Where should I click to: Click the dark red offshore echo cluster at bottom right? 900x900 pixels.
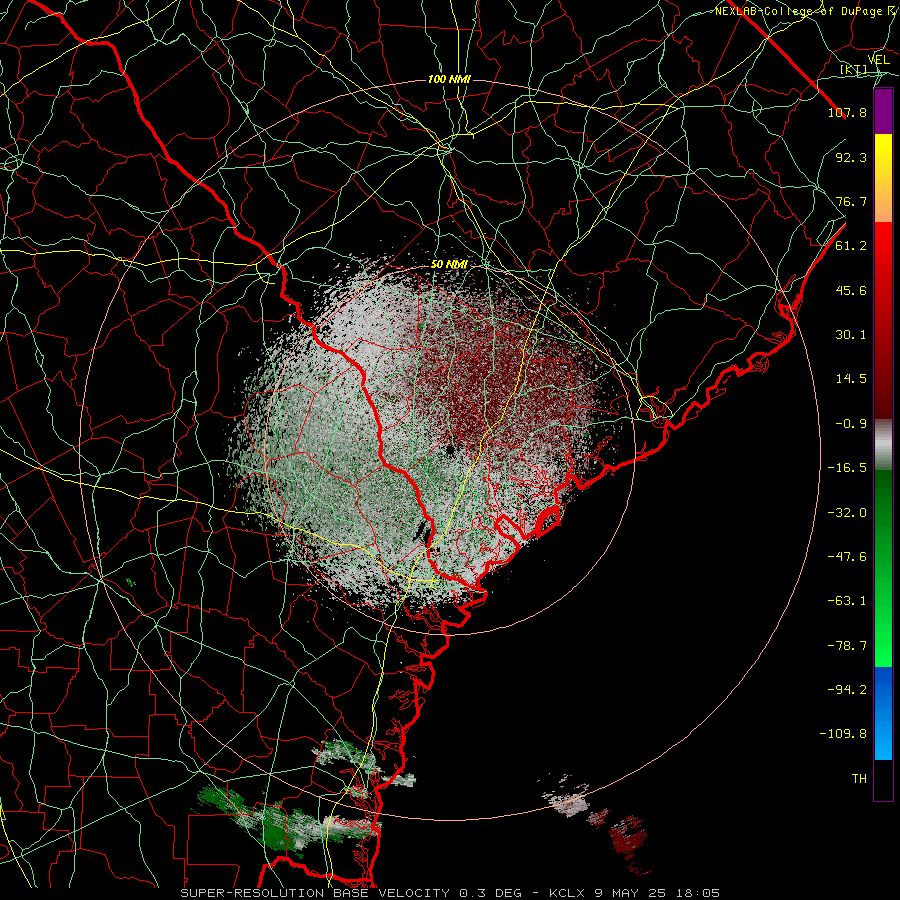pos(627,838)
